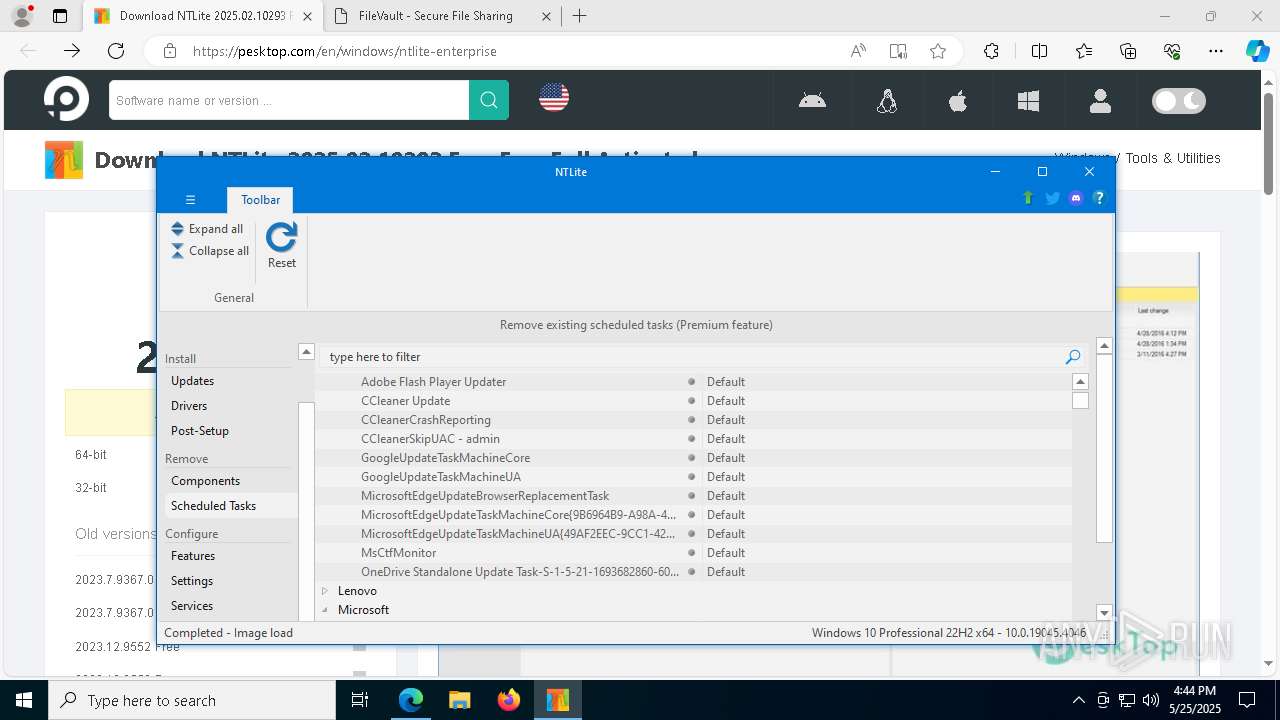Click the NTLite help question mark icon
Screen dimensions: 1280x720
coord(1099,198)
